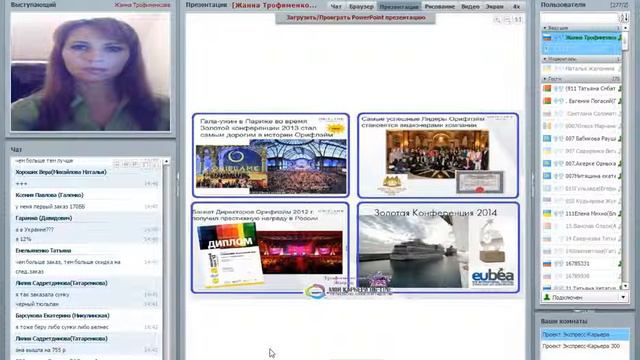Image resolution: width=640 pixels, height=360 pixels.
Task: Click chat message 'у меня первый заказ 1700Б'
Action: (50, 207)
